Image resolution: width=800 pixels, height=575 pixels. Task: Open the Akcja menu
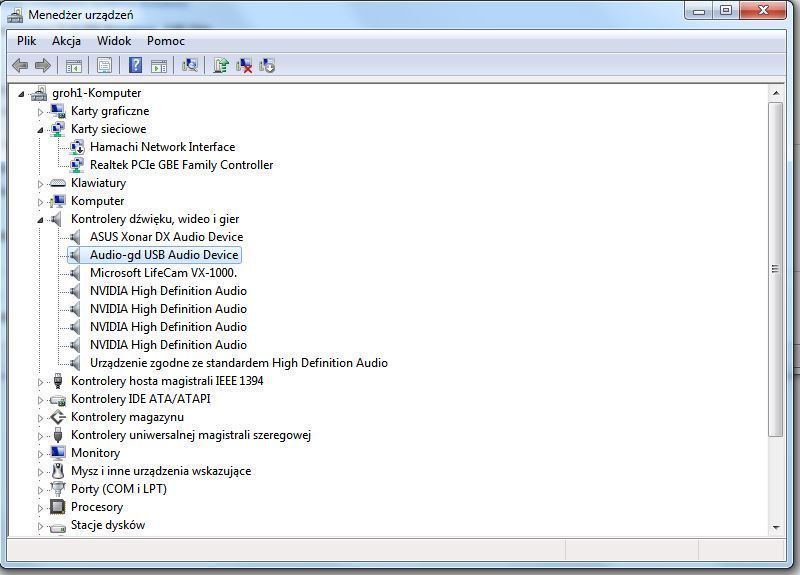pos(66,41)
